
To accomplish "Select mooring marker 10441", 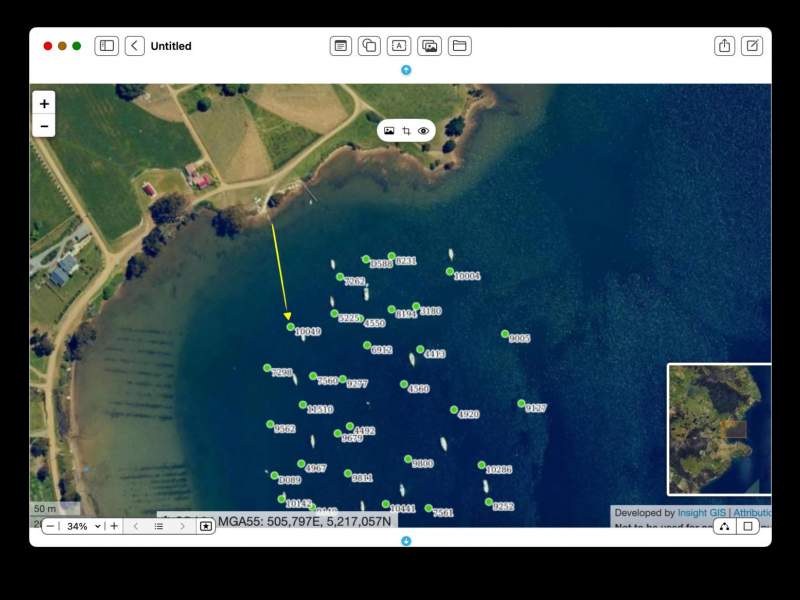I will tap(385, 504).
